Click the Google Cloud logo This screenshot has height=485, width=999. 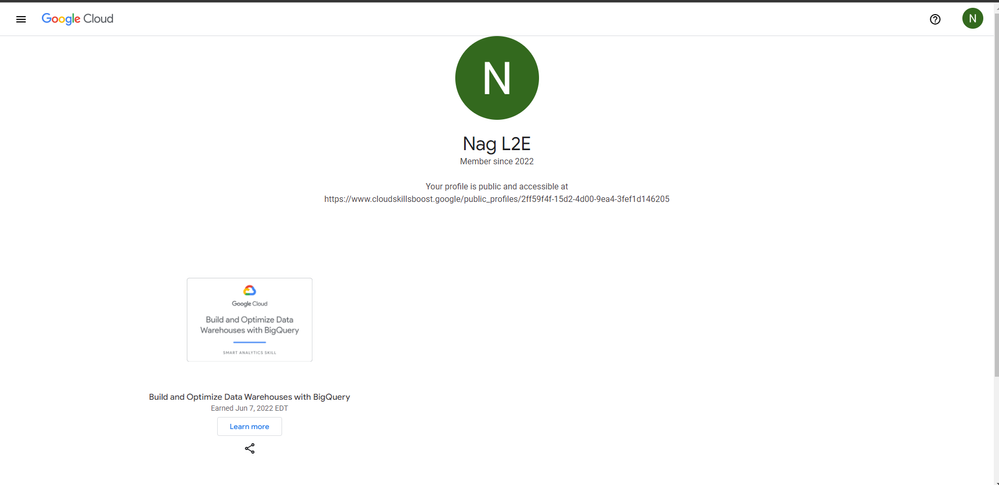click(x=78, y=19)
